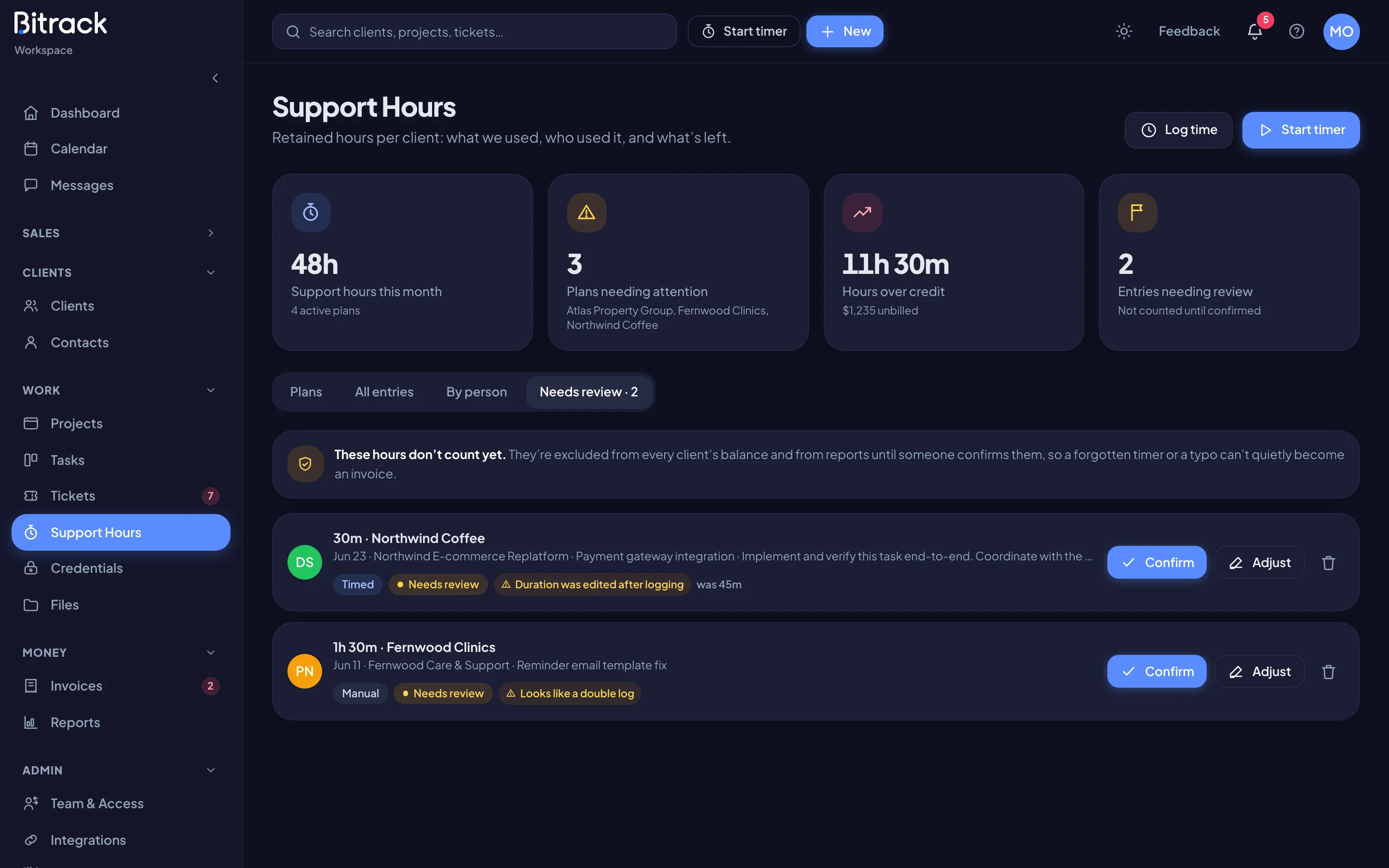Delete the Fernwood Clinics entry trash icon
Viewport: 1389px width, 868px height.
[1328, 672]
